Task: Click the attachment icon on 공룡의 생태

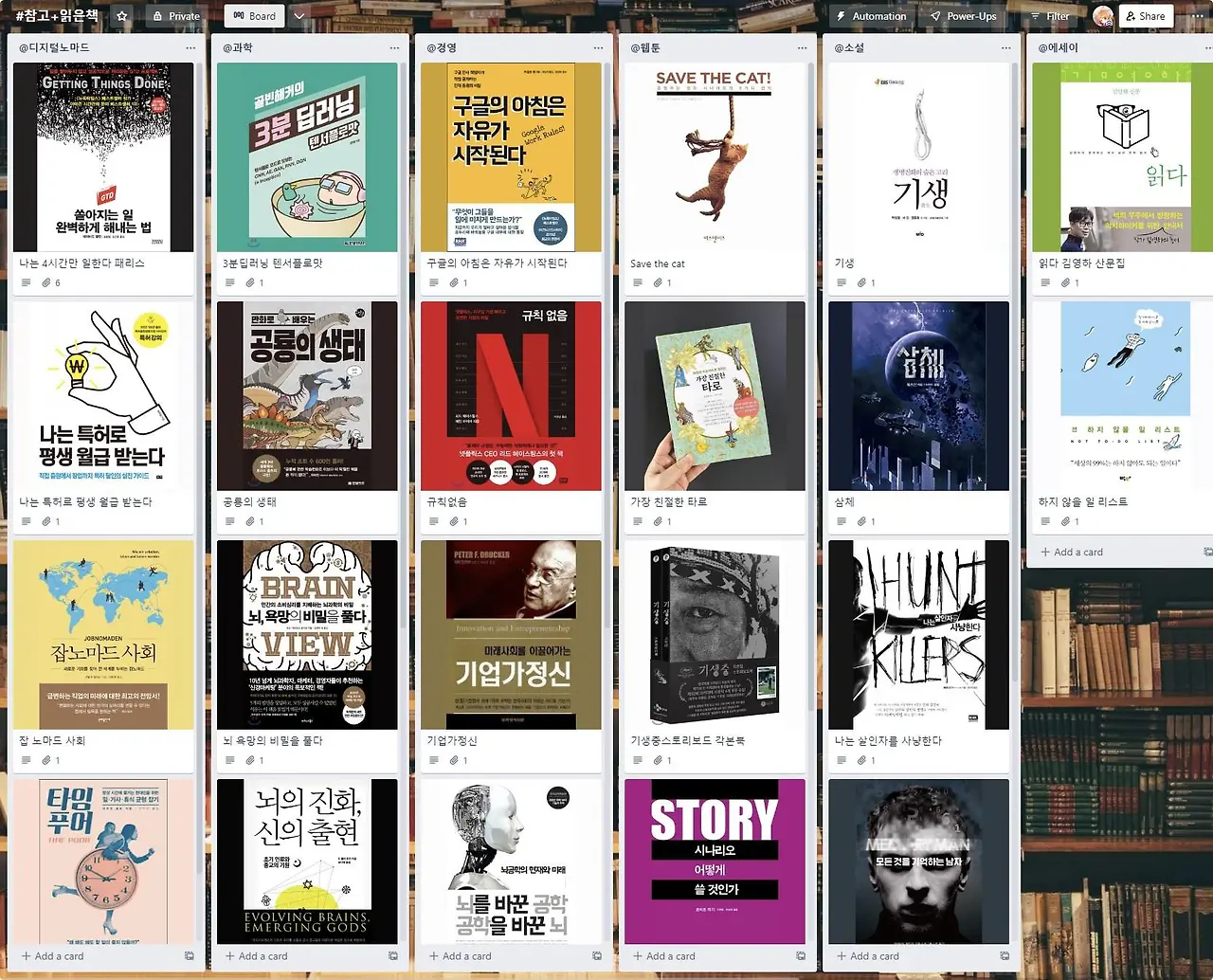Action: pyautogui.click(x=249, y=521)
